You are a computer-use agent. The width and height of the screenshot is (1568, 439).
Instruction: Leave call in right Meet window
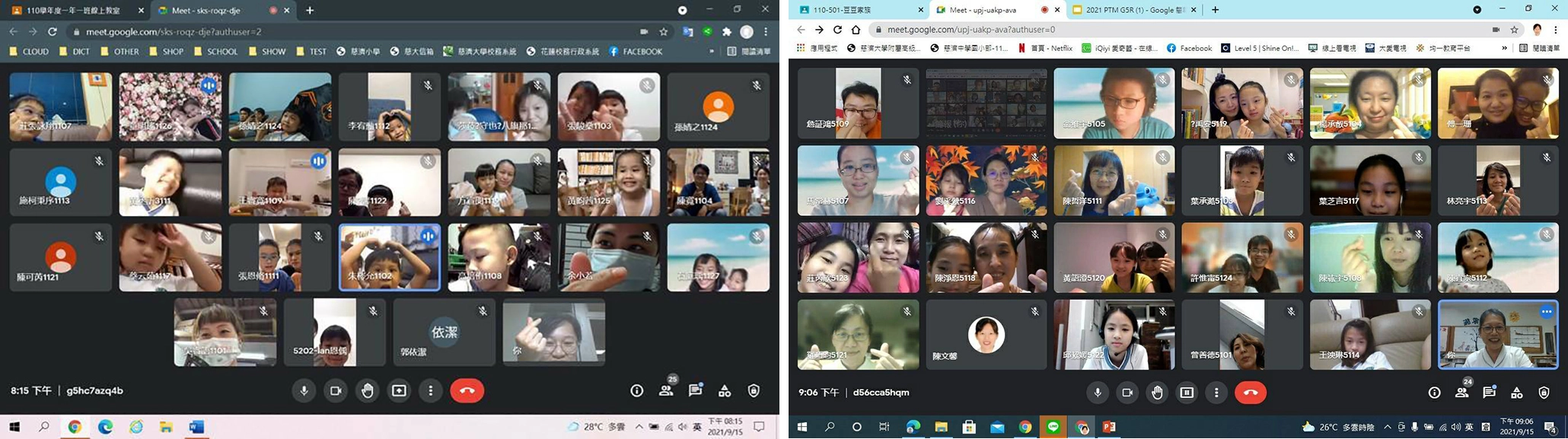tap(1250, 393)
